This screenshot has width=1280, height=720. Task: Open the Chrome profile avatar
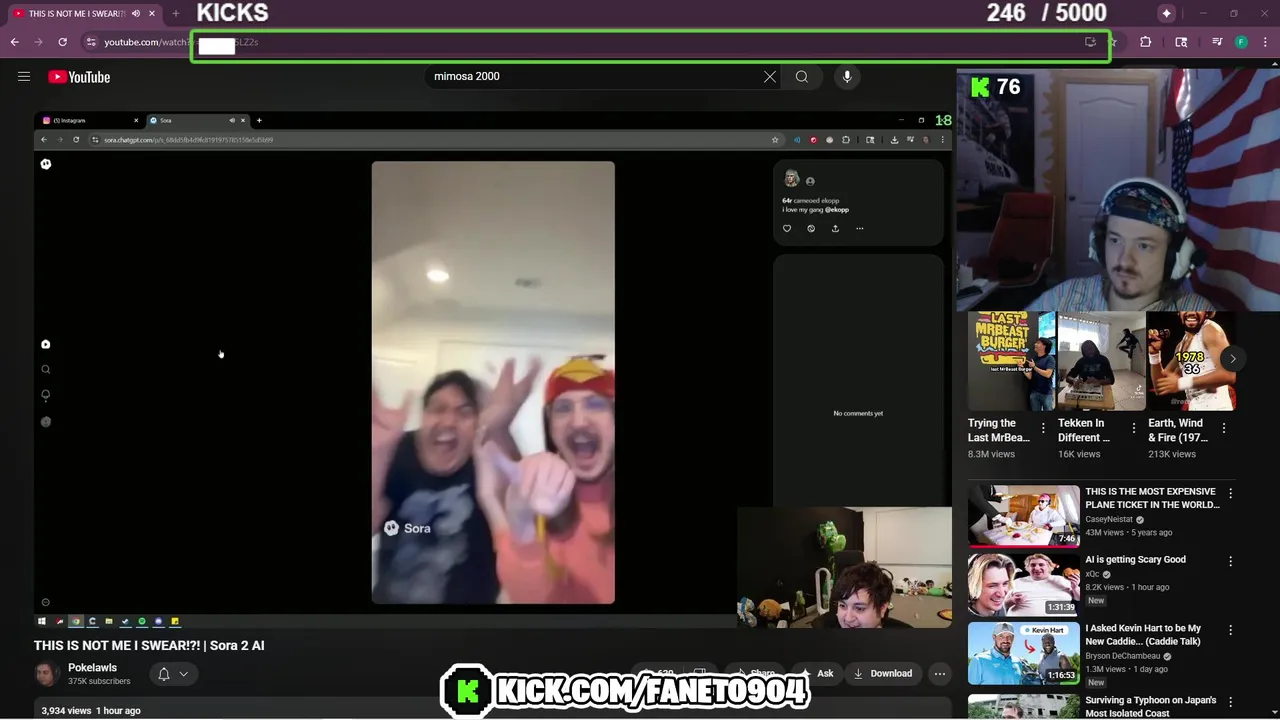1241,42
